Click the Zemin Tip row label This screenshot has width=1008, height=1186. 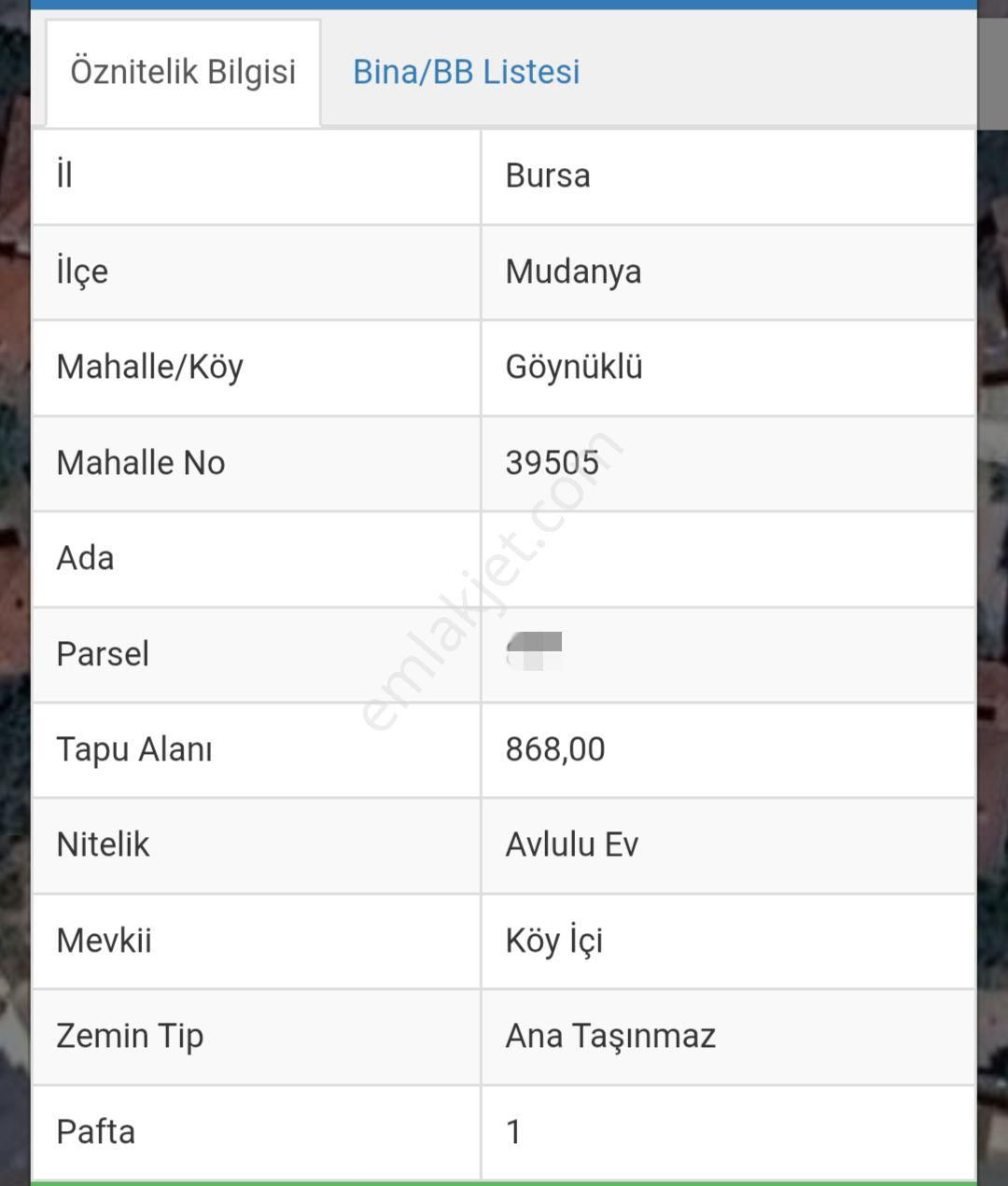click(x=130, y=1036)
